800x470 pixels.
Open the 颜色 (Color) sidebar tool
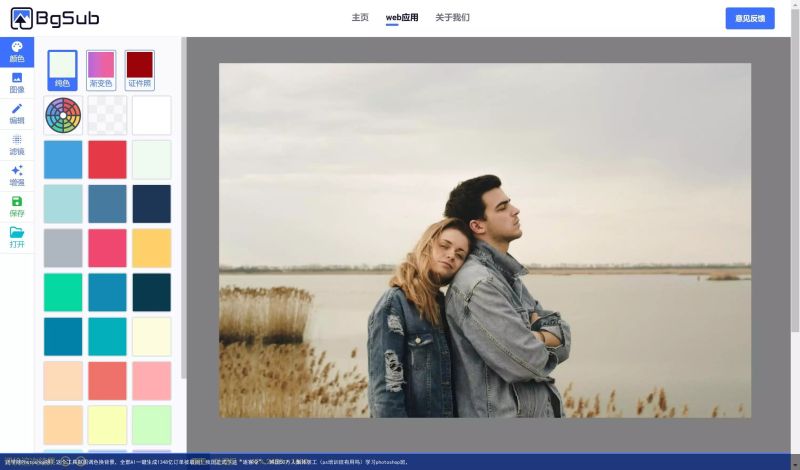click(x=17, y=52)
